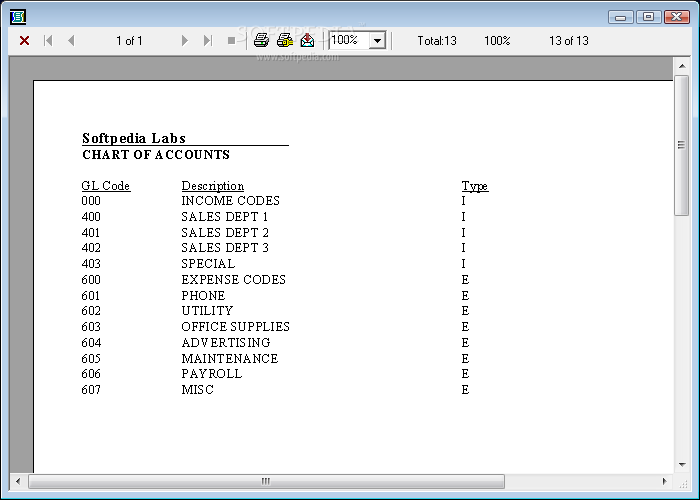The image size is (700, 500).
Task: Click the vertical scrollbar thumb
Action: point(682,146)
